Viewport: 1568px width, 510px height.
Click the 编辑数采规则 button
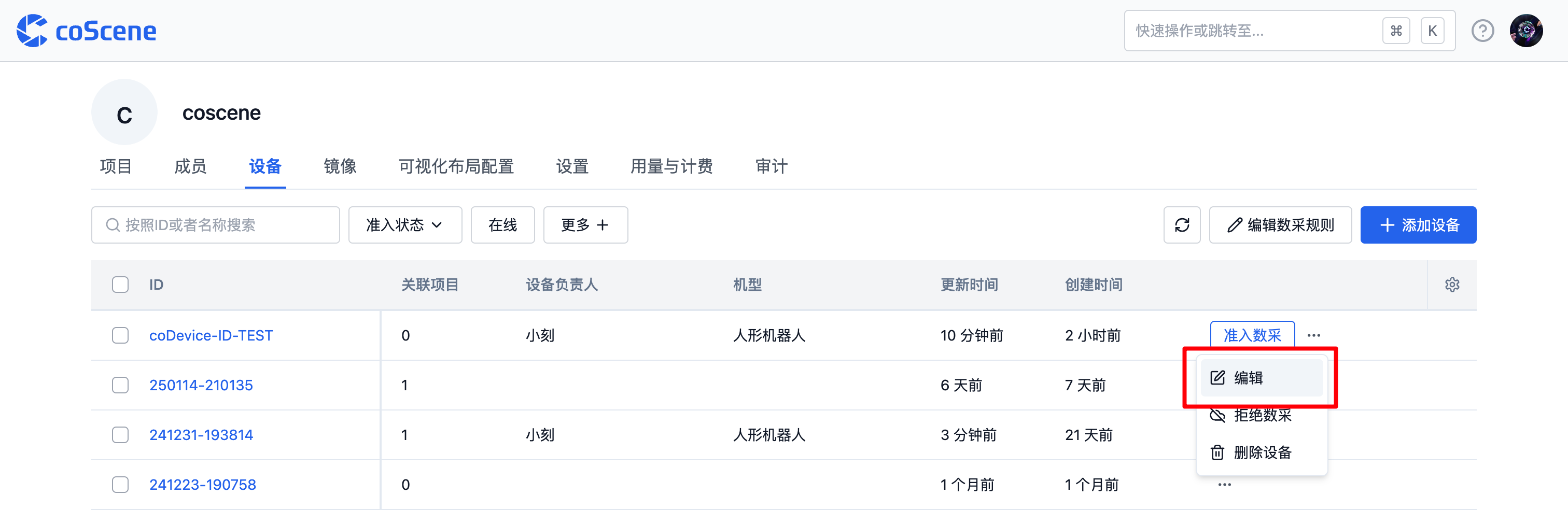[x=1280, y=225]
